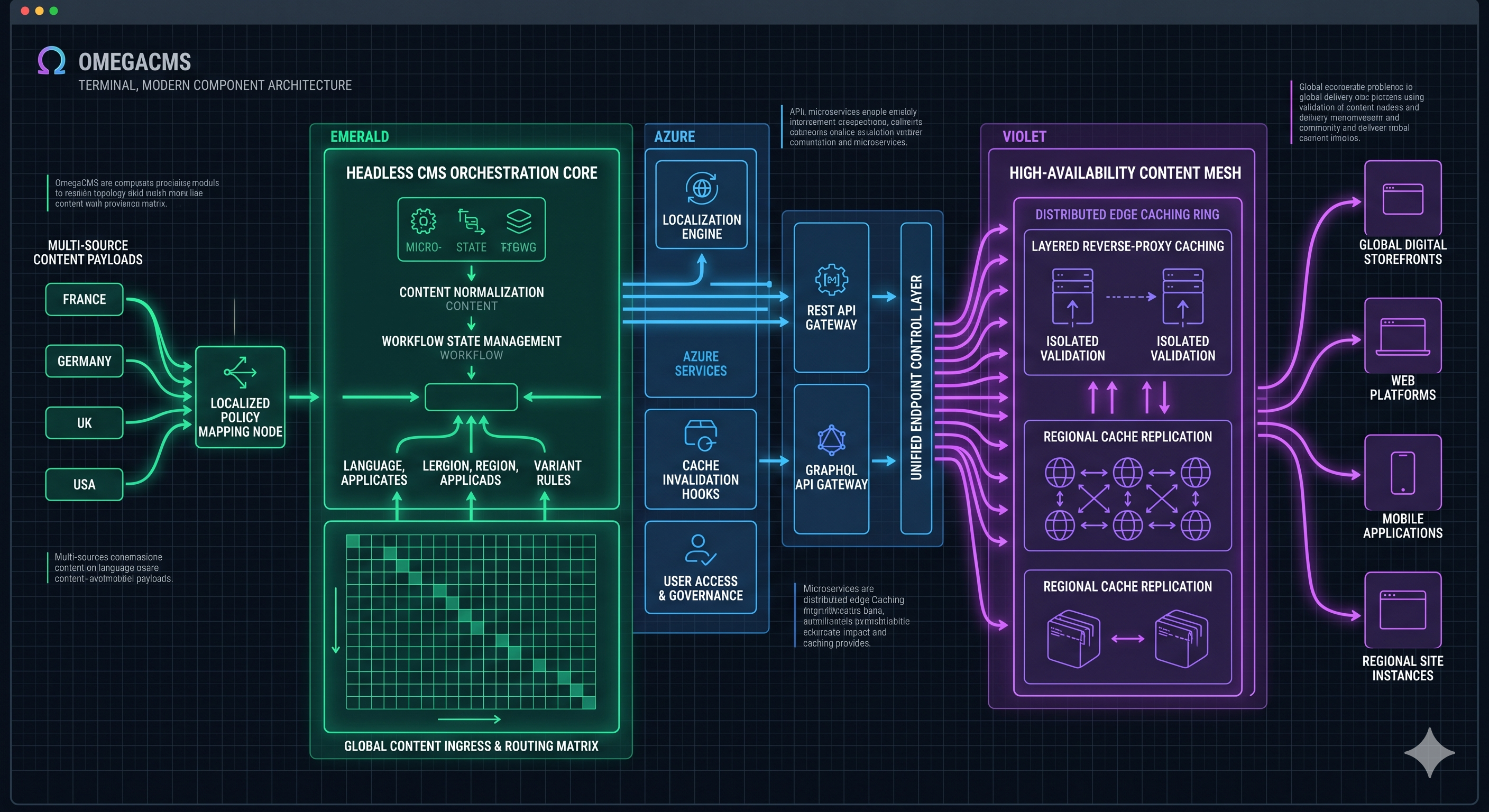The height and width of the screenshot is (812, 1489).
Task: Click the stacked layers icon
Action: point(519,222)
